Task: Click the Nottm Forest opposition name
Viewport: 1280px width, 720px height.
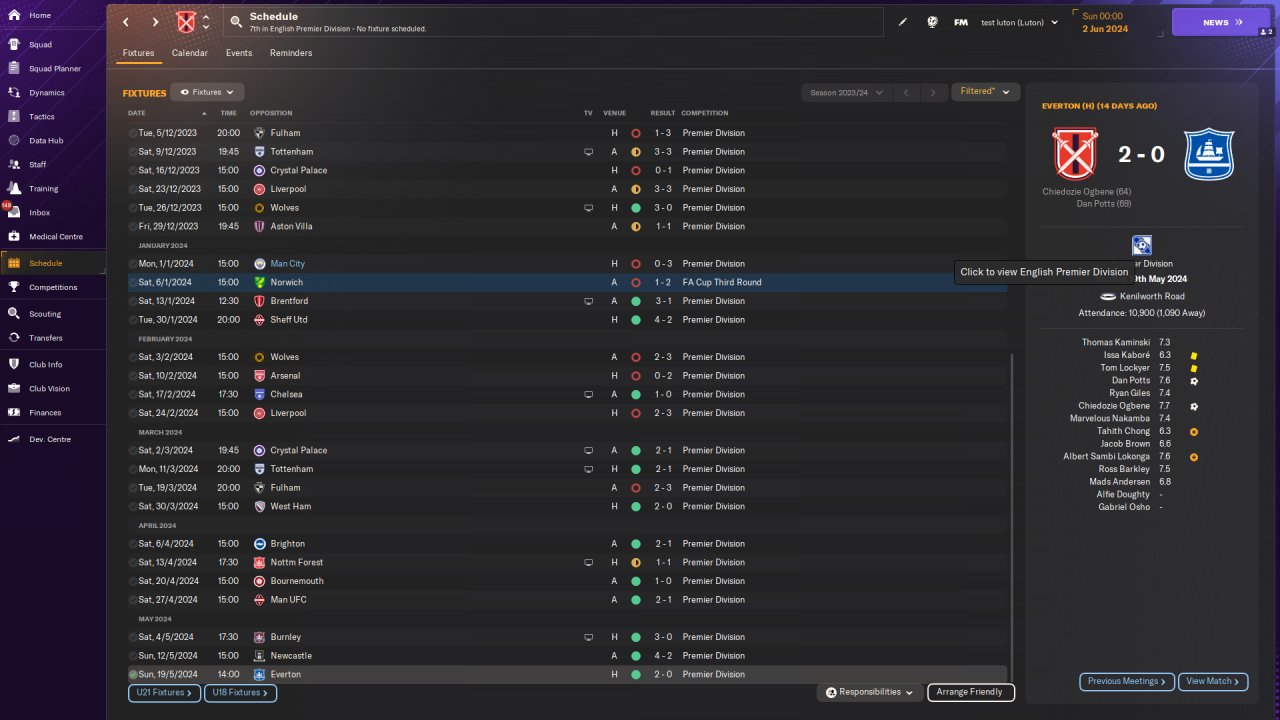Action: click(x=297, y=562)
